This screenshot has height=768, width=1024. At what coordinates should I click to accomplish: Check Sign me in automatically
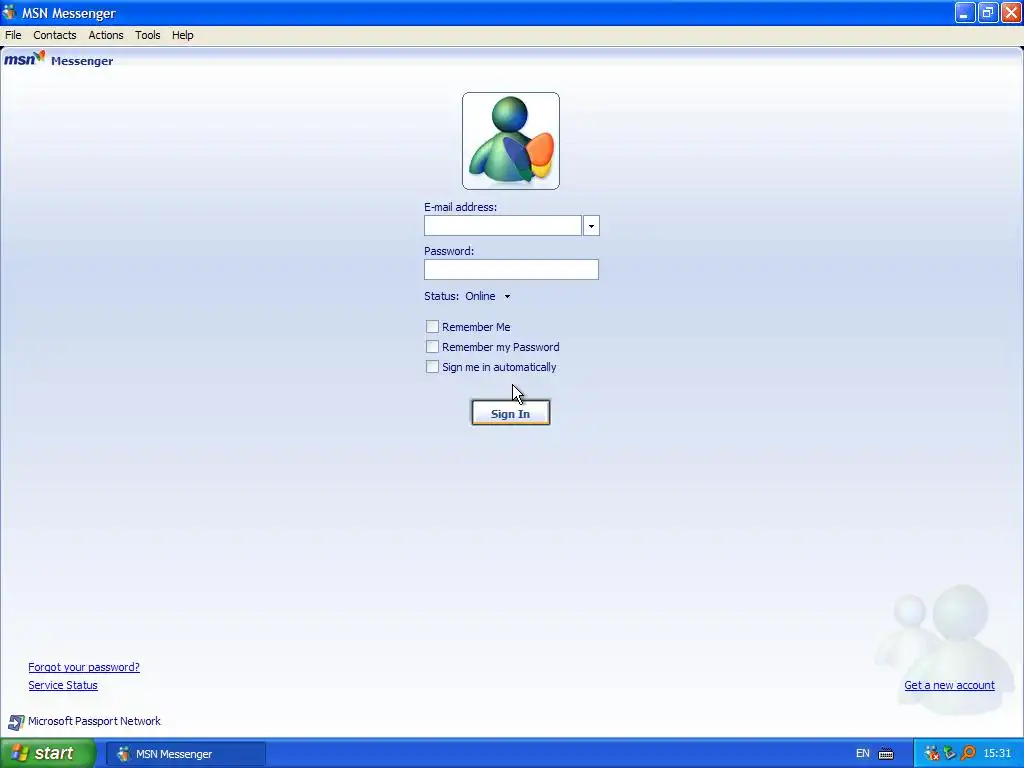coord(432,367)
